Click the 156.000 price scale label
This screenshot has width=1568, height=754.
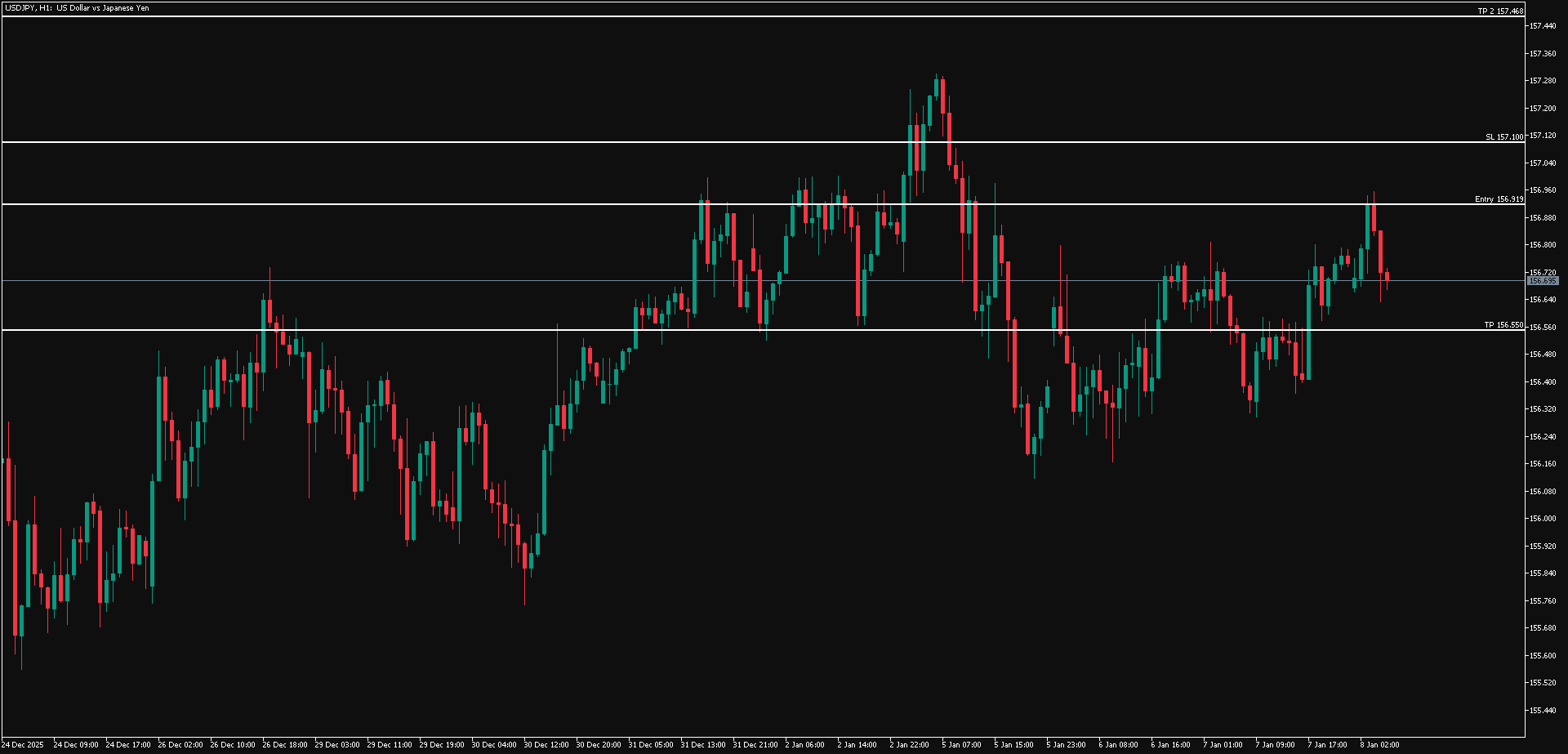(x=1542, y=519)
